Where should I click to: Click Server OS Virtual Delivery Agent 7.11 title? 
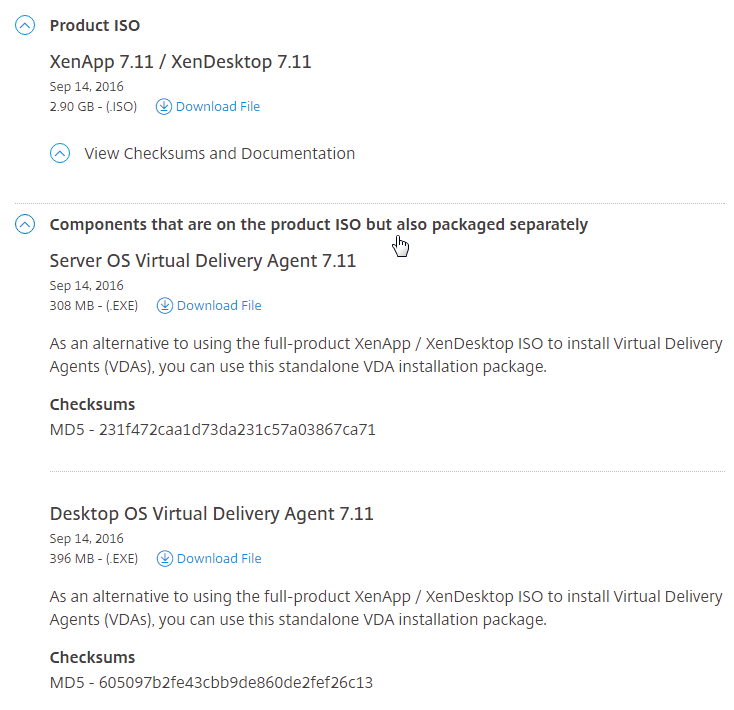click(203, 261)
